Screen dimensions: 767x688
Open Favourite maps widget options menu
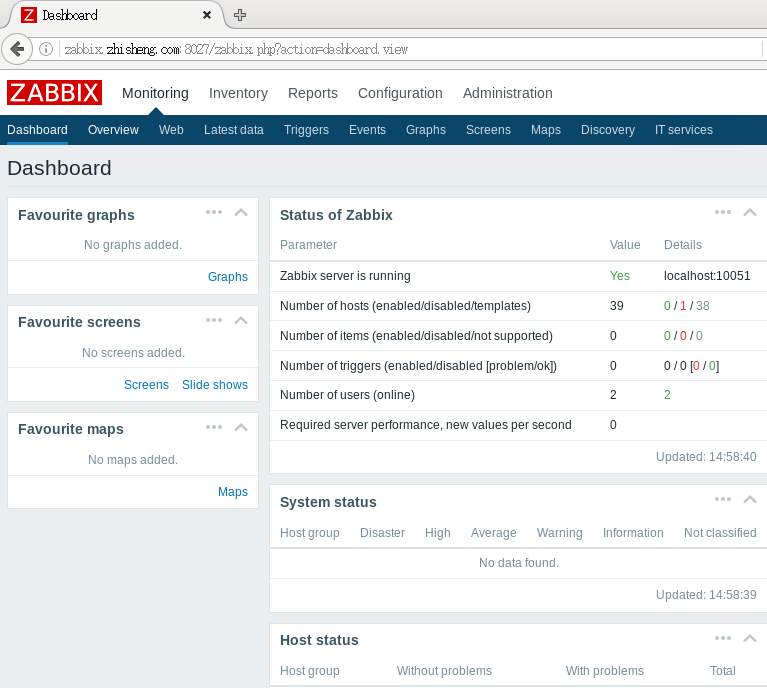pos(214,427)
